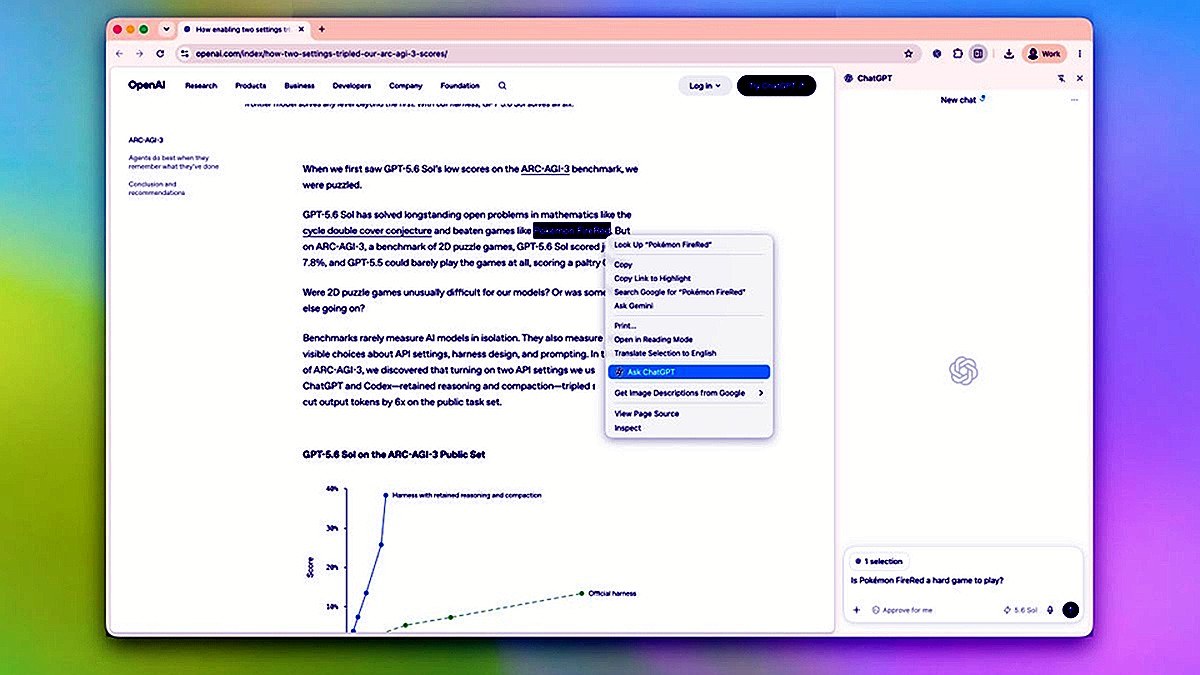The width and height of the screenshot is (1200, 675).
Task: Expand Get Image Descriptions from Google submenu
Action: click(x=689, y=393)
